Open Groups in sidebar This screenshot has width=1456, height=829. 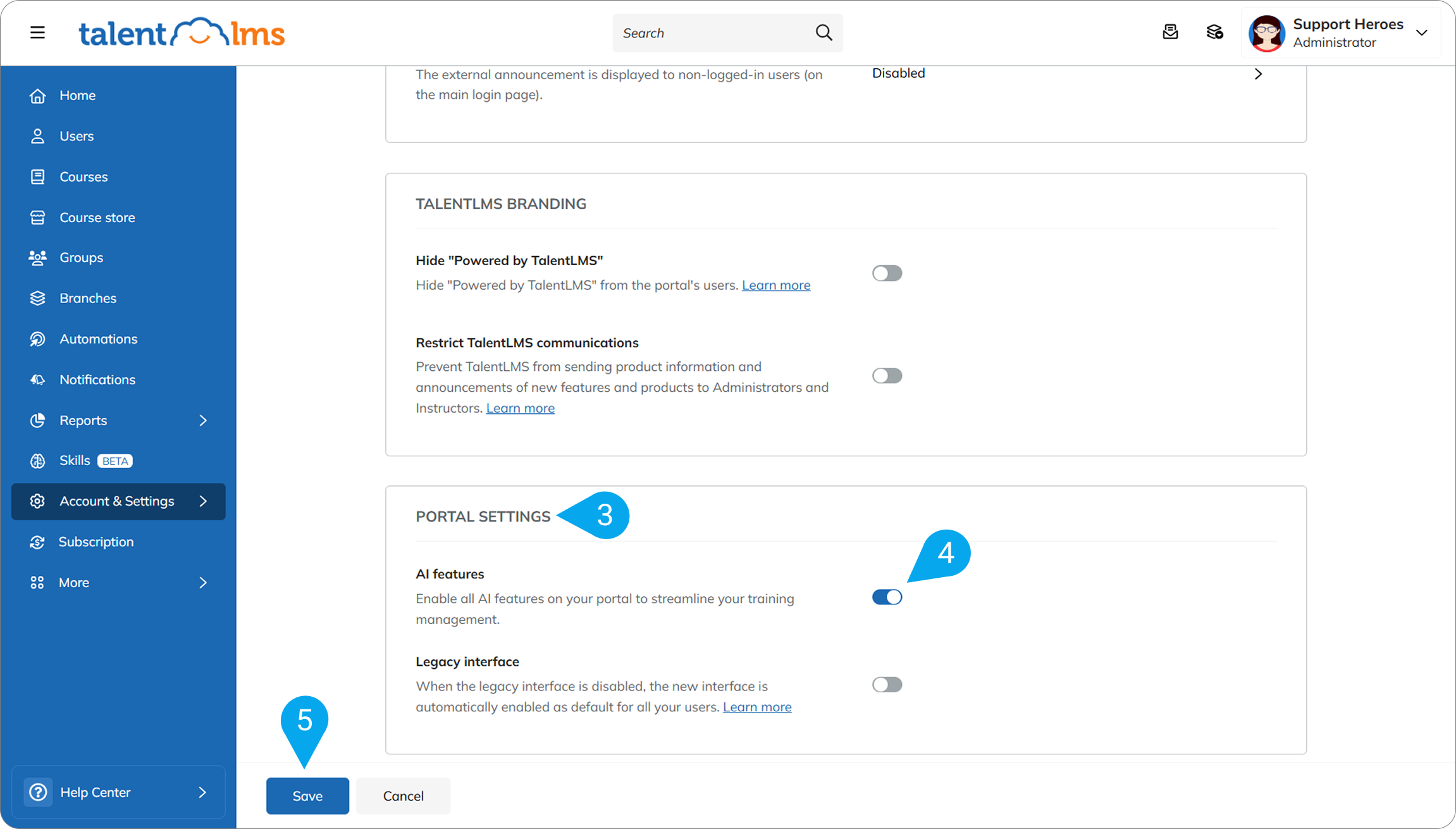coord(118,258)
